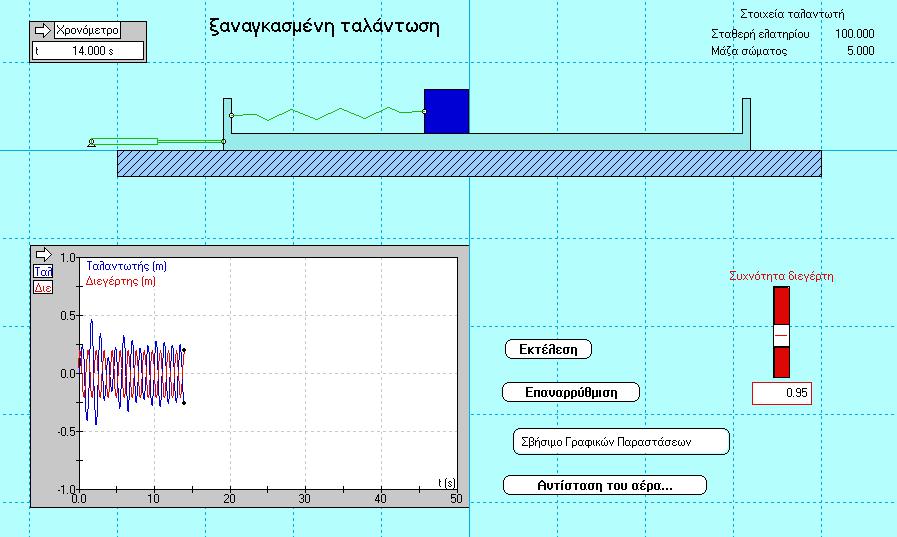897x537 pixels.
Task: Click the green spring on the cart
Action: (328, 113)
